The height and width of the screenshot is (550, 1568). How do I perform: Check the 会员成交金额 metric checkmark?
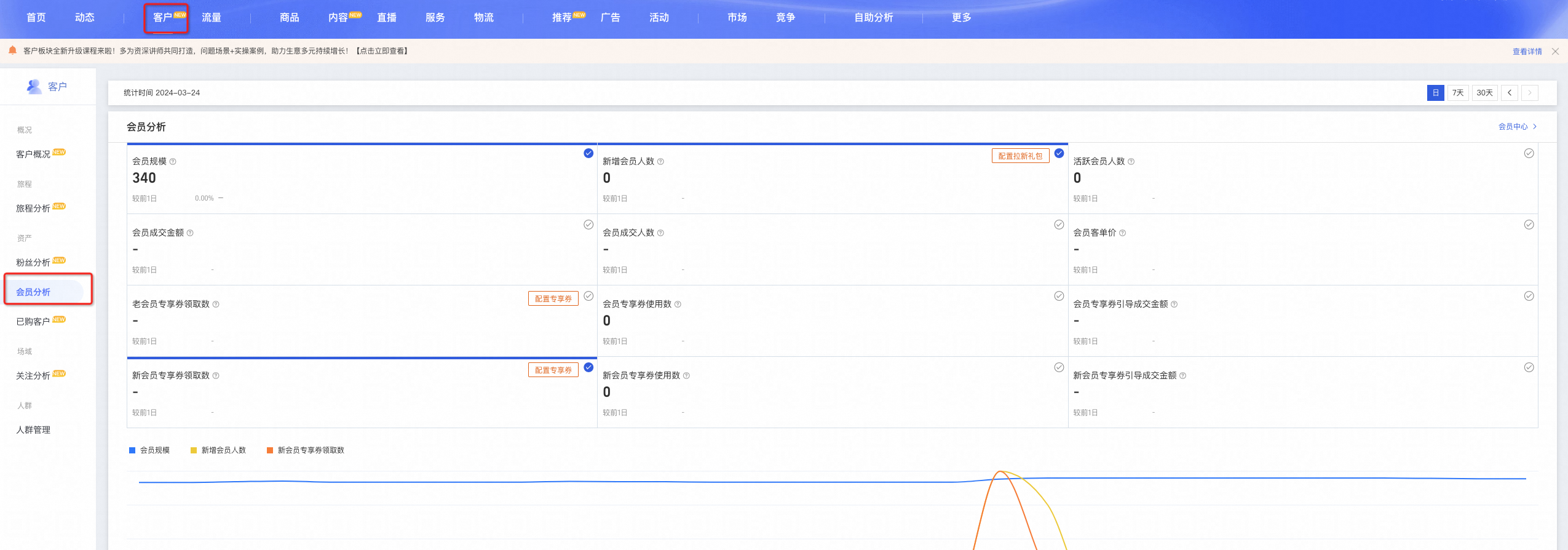(x=588, y=225)
